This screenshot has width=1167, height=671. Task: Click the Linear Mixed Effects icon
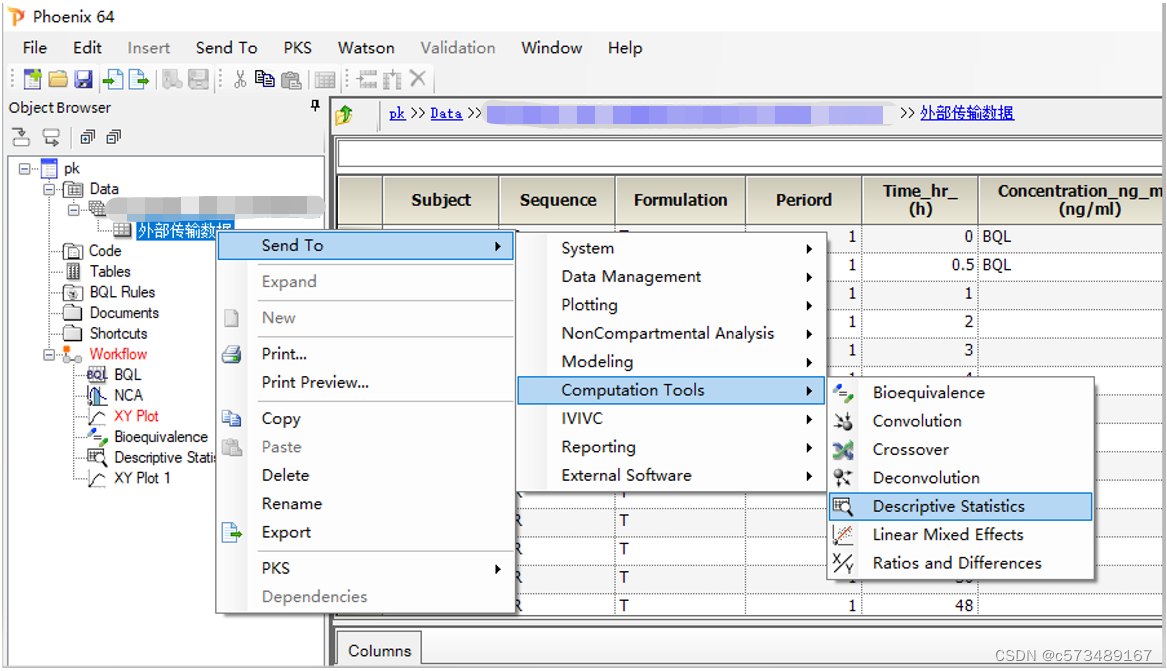(843, 535)
